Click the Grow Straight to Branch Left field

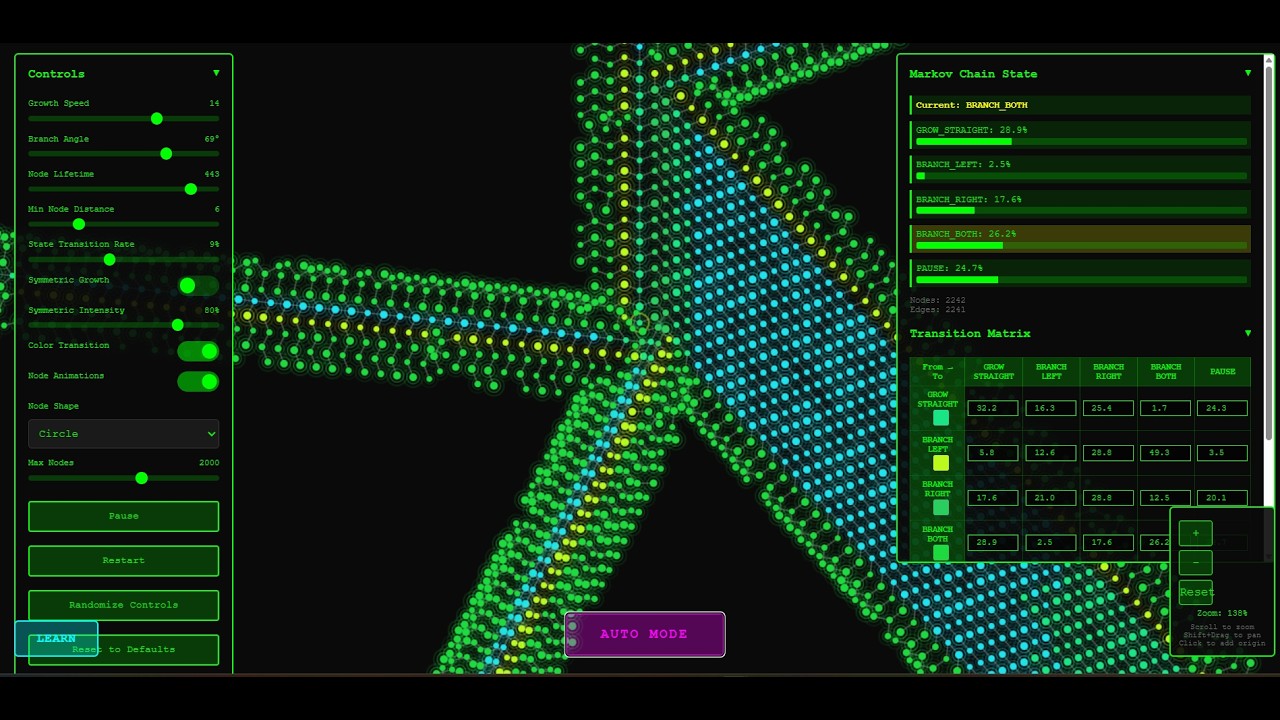(x=1051, y=408)
